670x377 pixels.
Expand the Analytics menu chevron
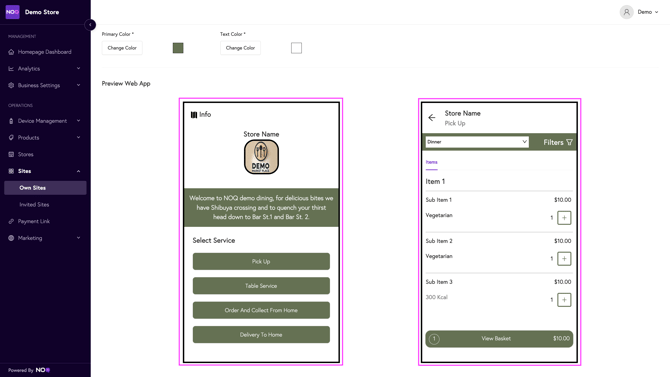[x=78, y=68]
